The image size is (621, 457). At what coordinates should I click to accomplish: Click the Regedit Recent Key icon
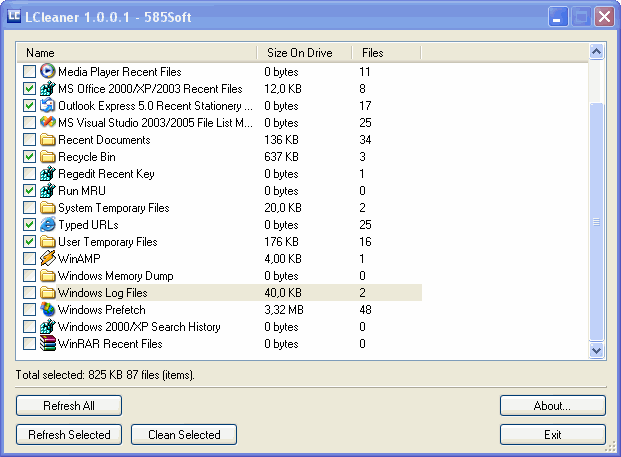click(x=48, y=173)
